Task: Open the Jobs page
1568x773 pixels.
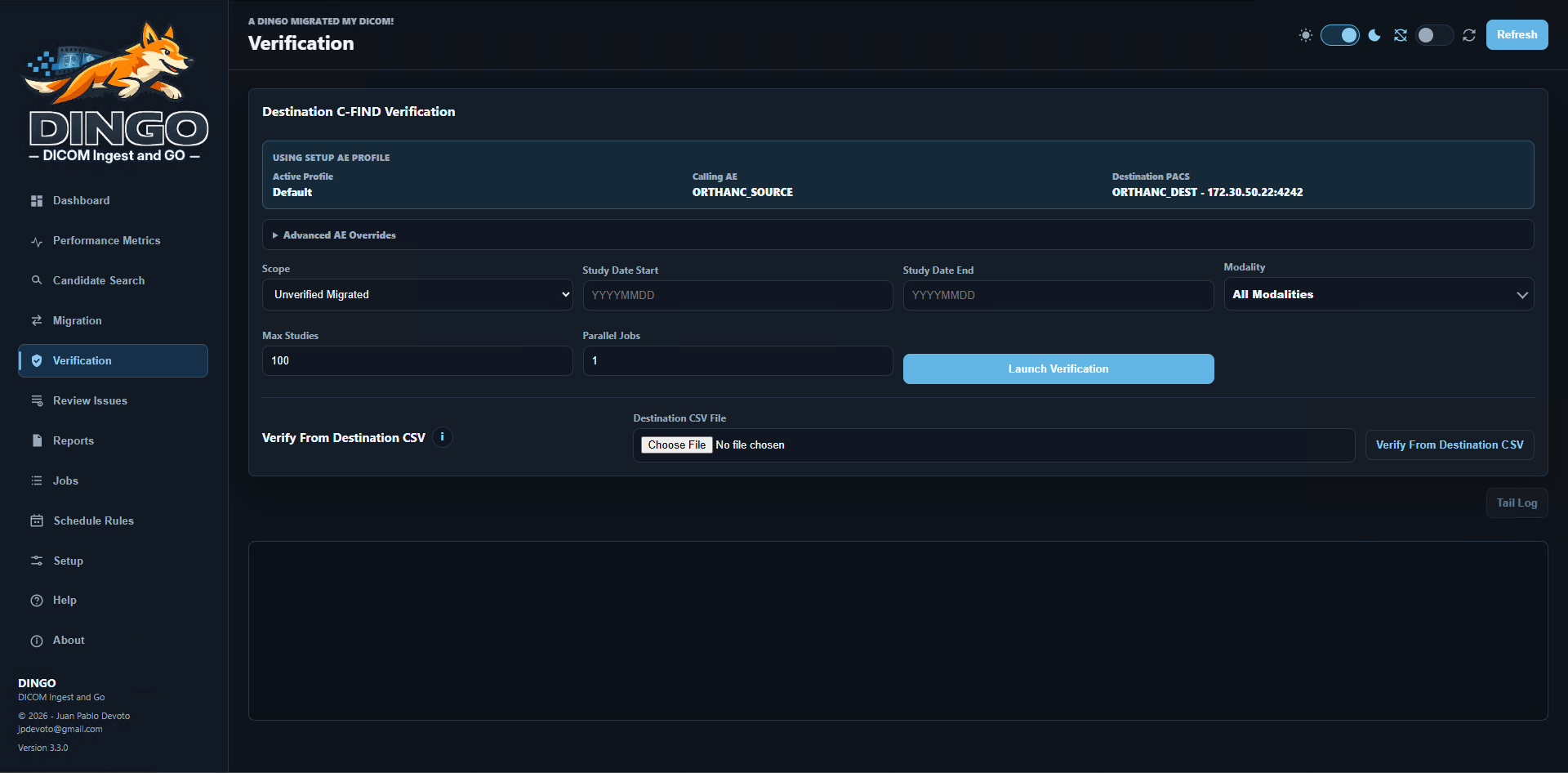Action: pos(114,480)
